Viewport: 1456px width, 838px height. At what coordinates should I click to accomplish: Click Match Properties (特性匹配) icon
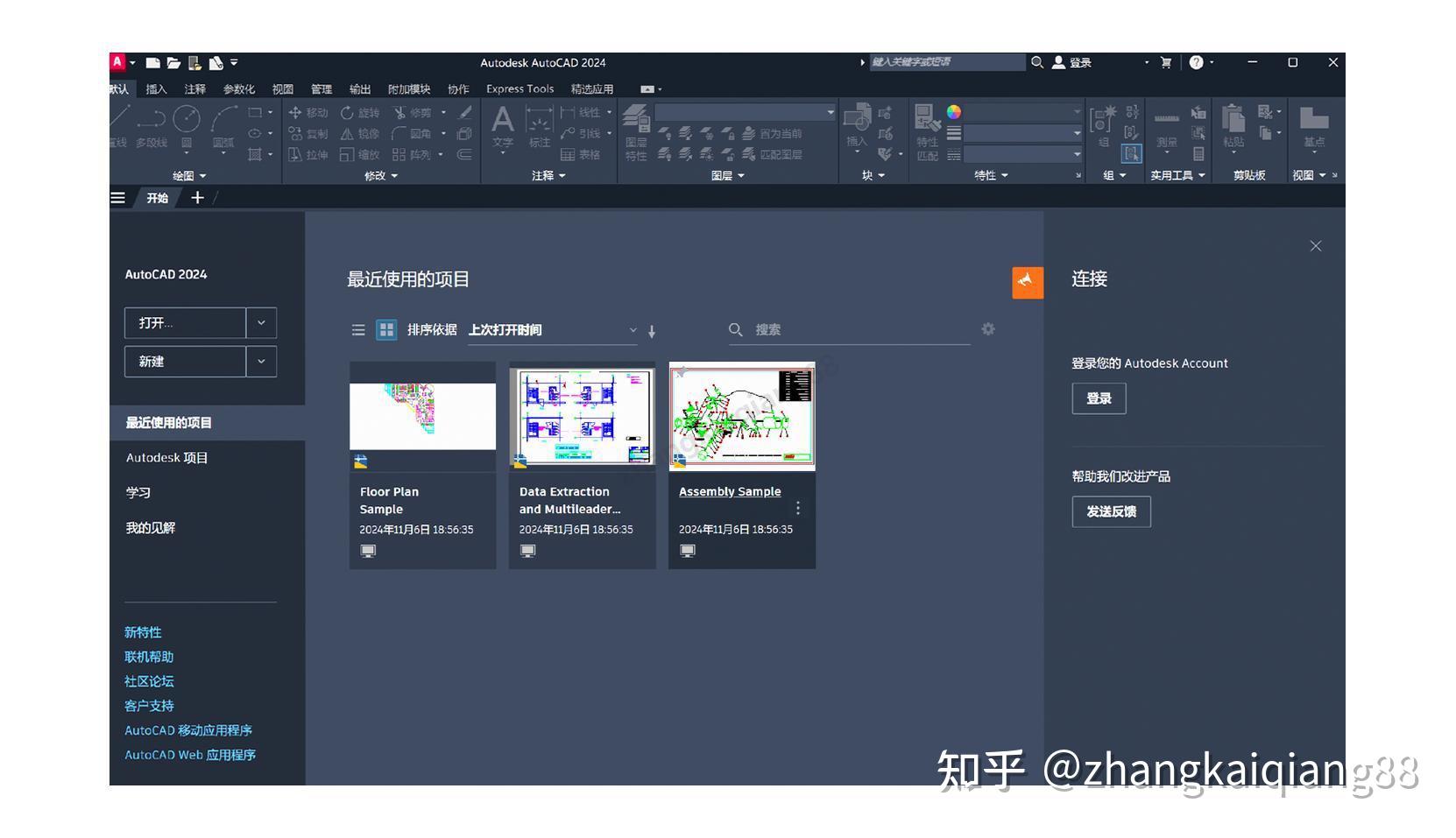coord(927,131)
